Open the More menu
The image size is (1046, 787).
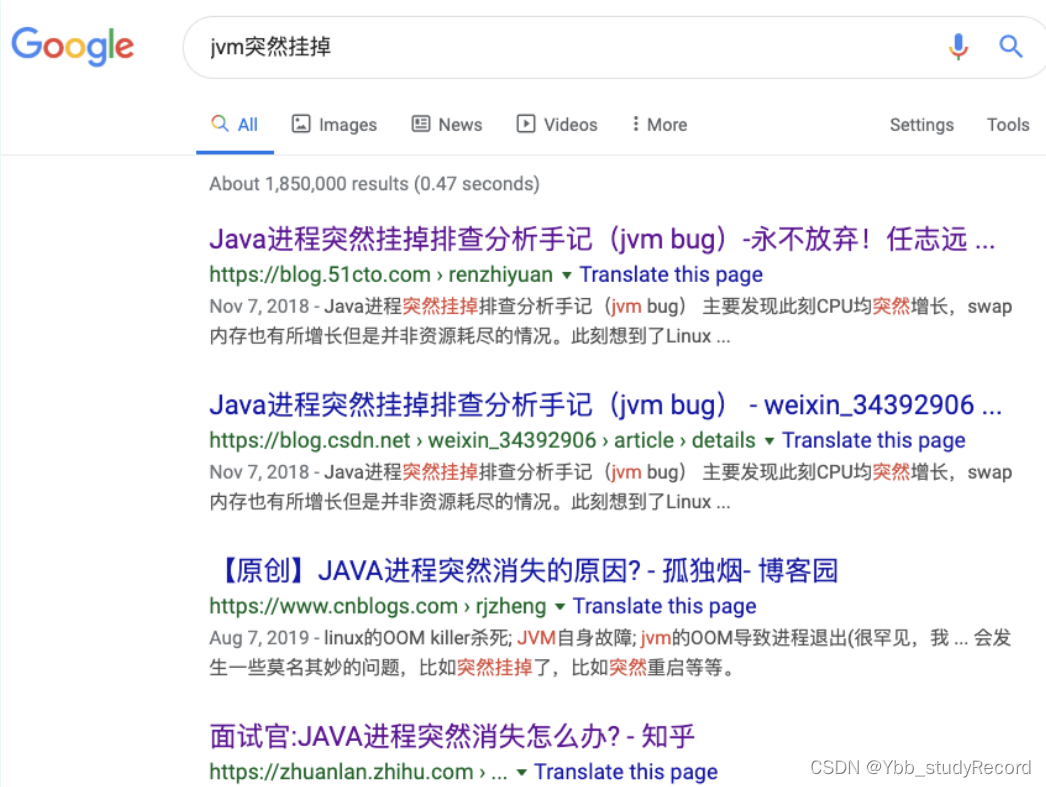[x=659, y=124]
